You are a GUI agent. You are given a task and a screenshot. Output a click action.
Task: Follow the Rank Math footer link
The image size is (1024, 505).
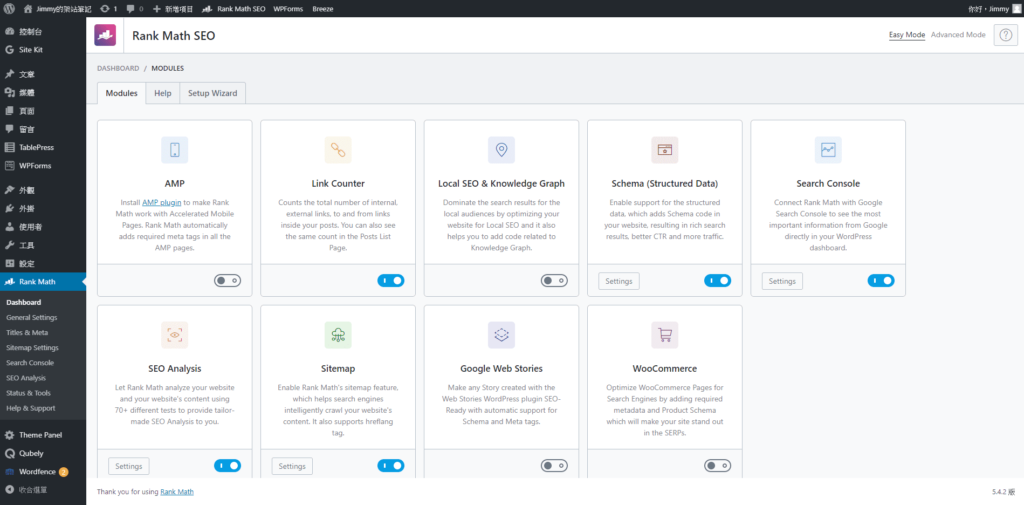(177, 491)
